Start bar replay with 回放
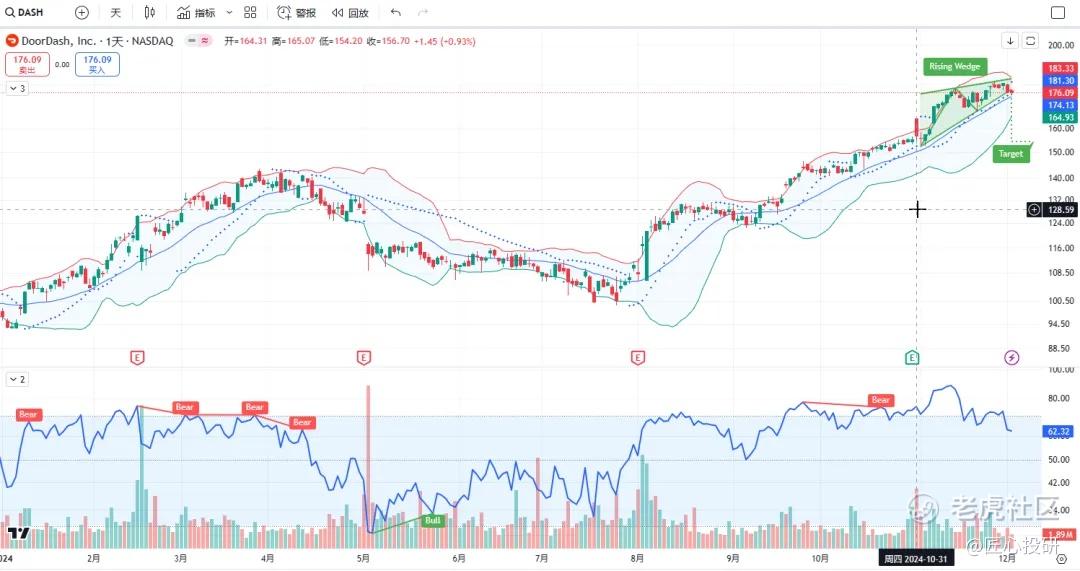 coord(350,12)
